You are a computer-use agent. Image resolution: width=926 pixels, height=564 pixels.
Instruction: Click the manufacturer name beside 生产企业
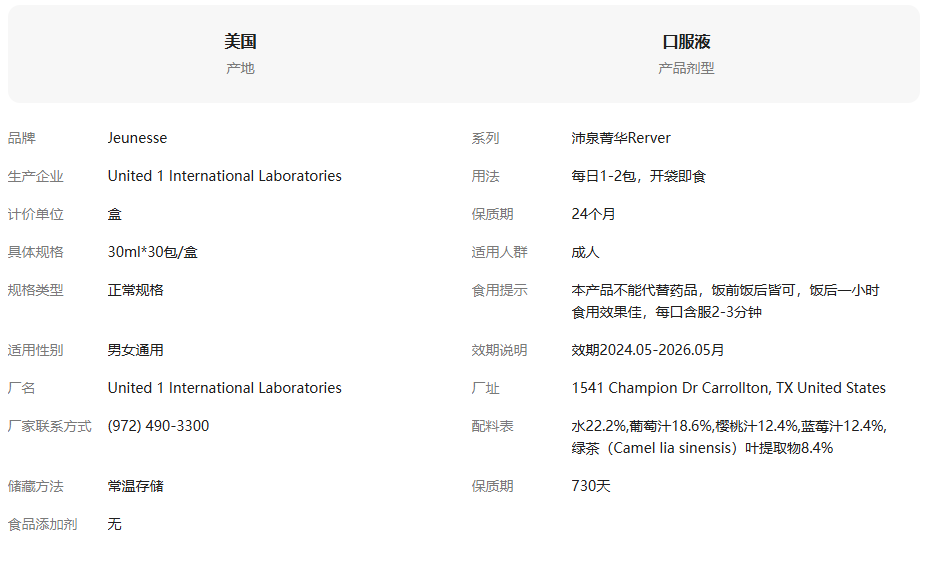224,176
